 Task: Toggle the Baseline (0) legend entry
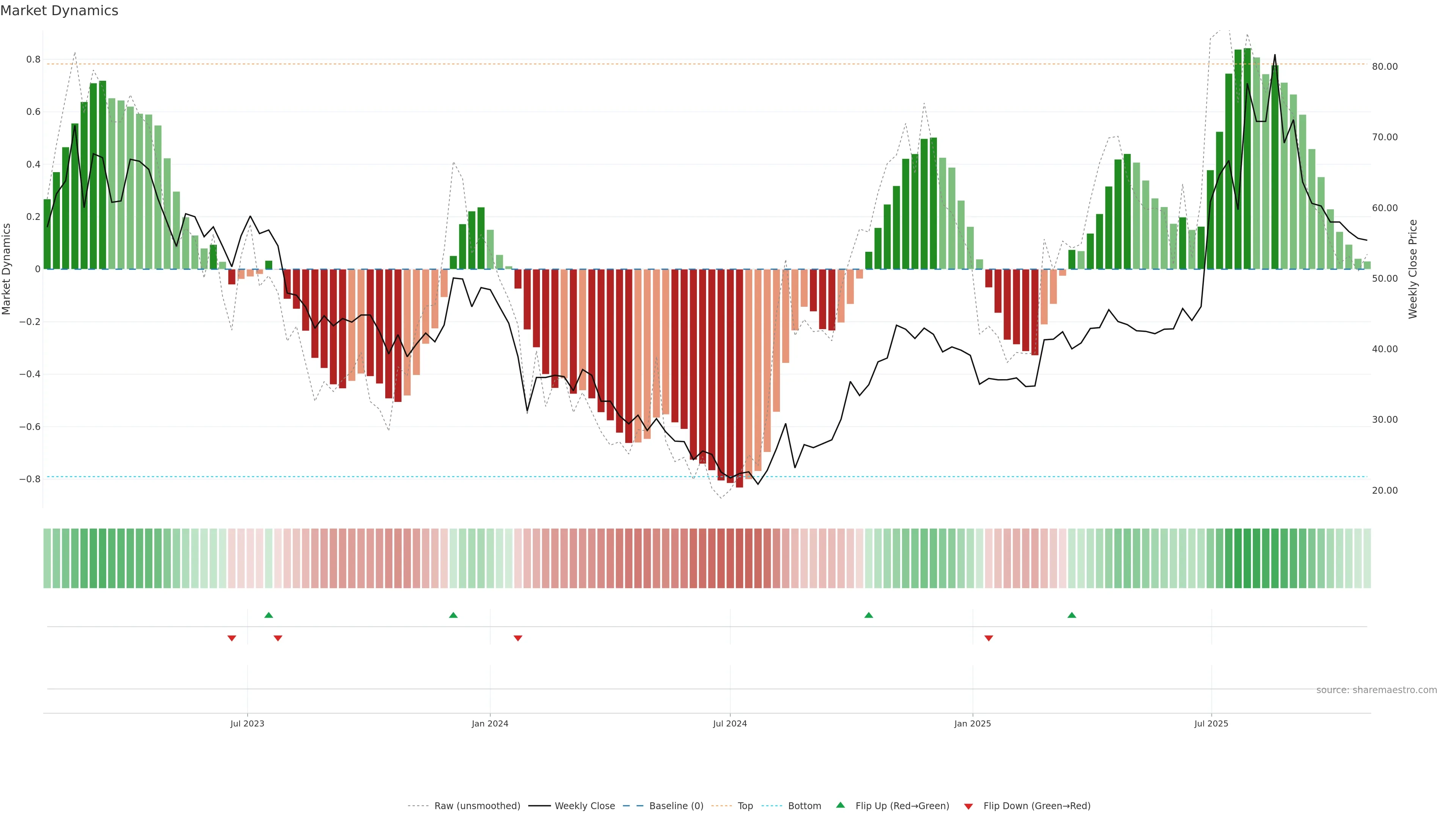tap(676, 806)
